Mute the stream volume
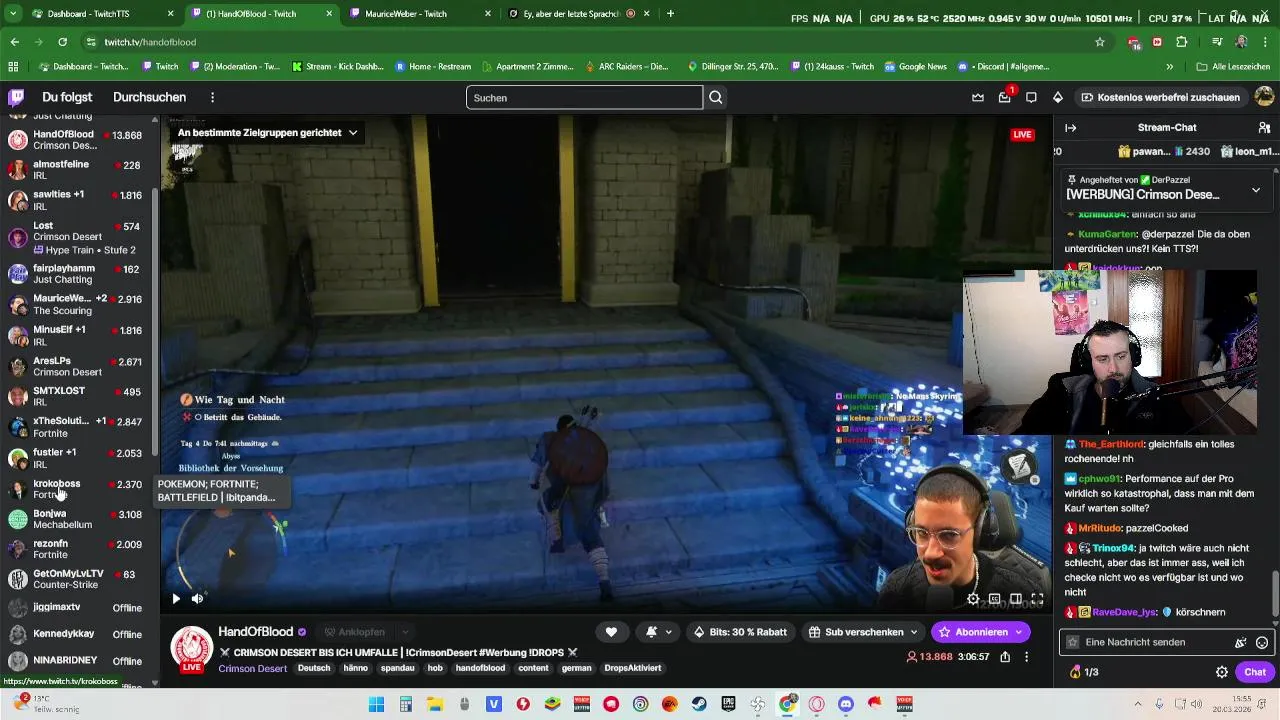The height and width of the screenshot is (720, 1280). click(197, 599)
